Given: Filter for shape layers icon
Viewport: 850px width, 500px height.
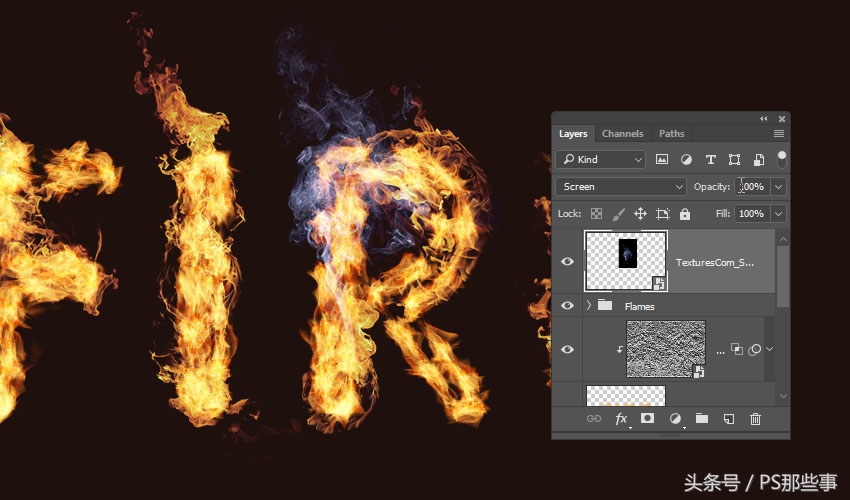Looking at the screenshot, I should [735, 159].
